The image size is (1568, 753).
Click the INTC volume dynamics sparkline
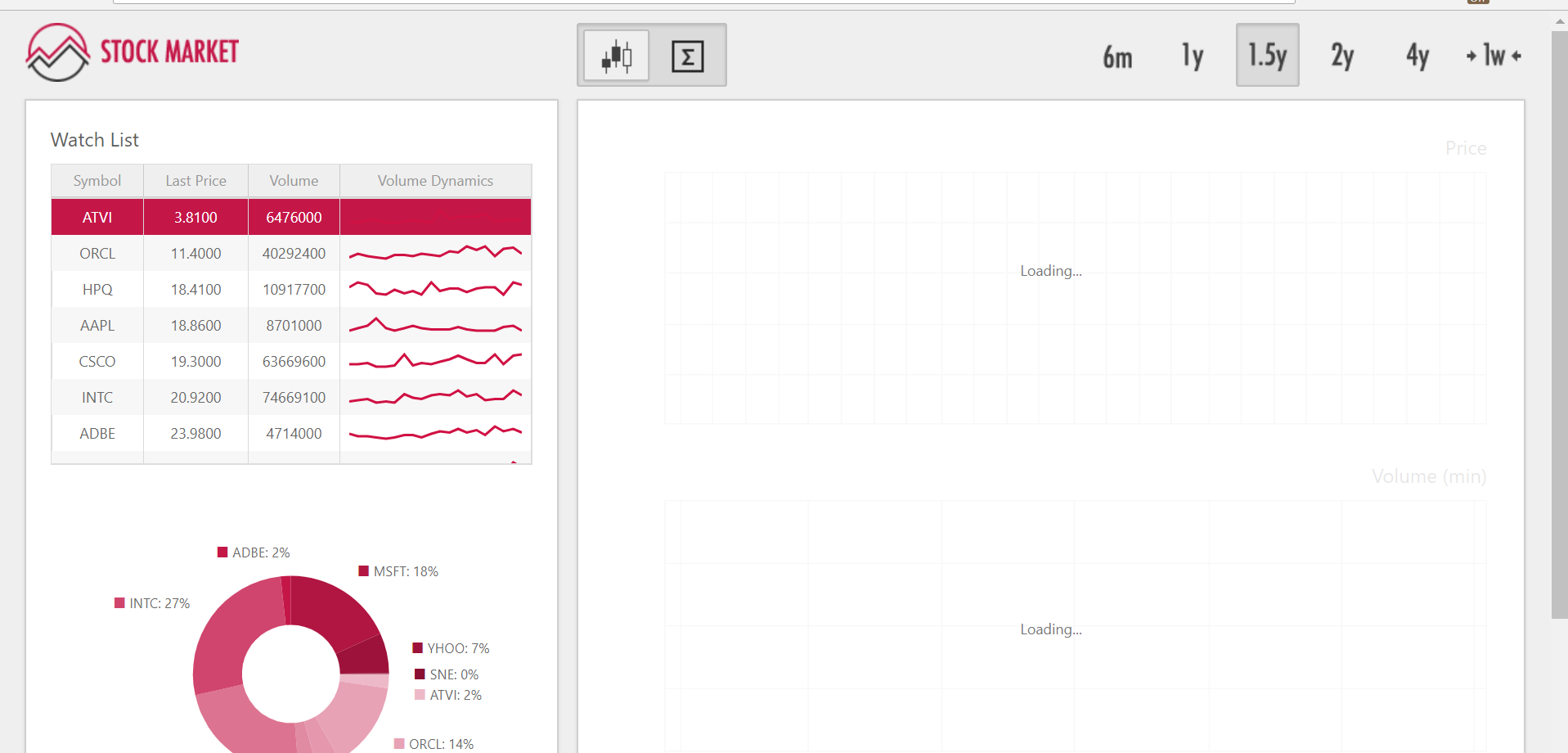pyautogui.click(x=435, y=397)
